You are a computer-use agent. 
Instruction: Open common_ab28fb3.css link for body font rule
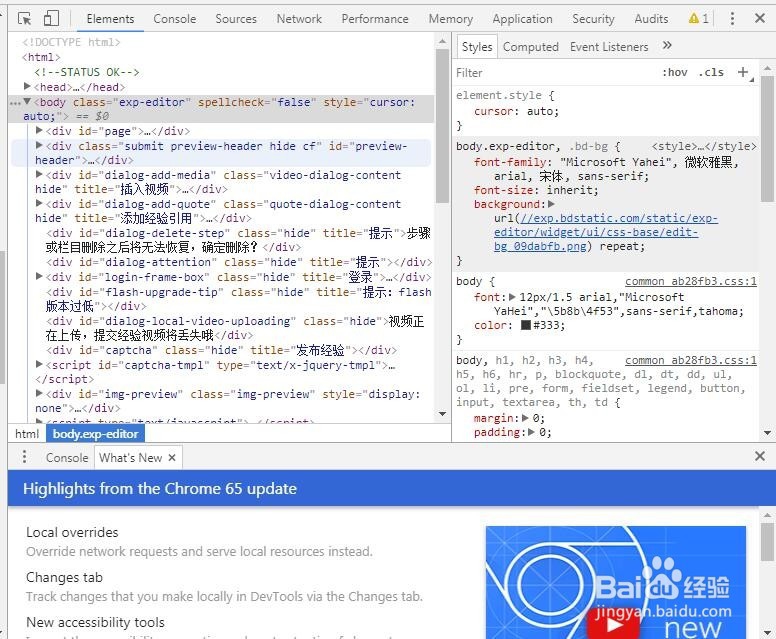pos(690,281)
